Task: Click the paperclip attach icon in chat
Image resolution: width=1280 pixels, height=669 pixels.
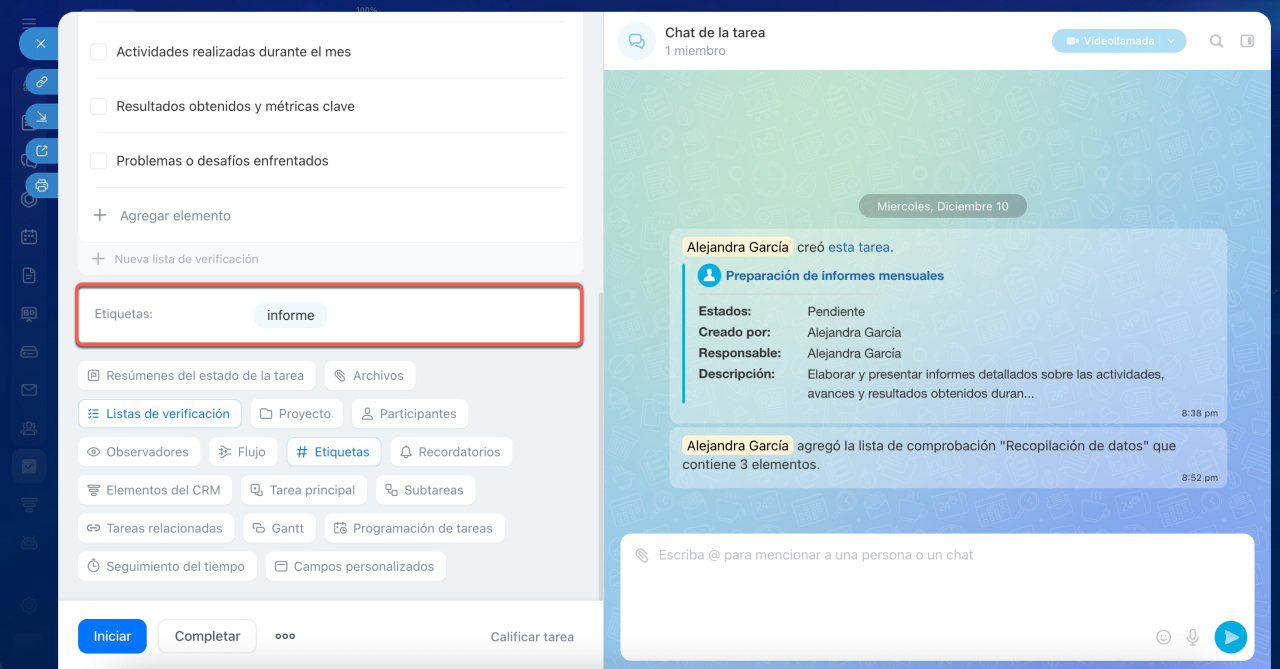Action: tap(641, 555)
